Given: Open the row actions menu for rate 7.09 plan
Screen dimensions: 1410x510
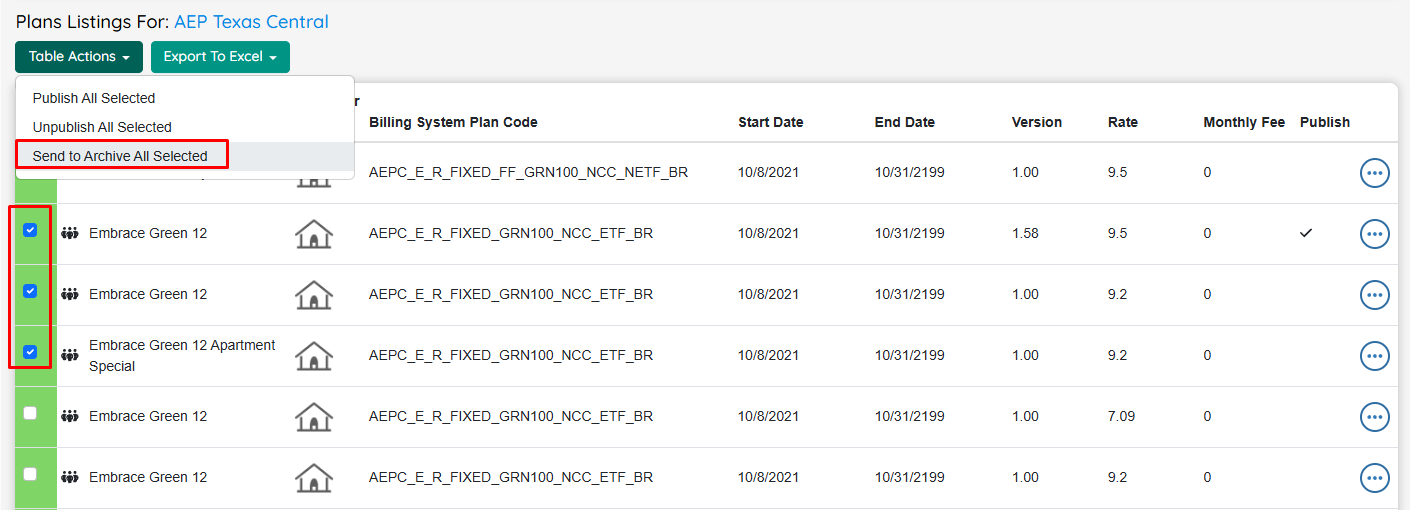Looking at the screenshot, I should coord(1375,417).
